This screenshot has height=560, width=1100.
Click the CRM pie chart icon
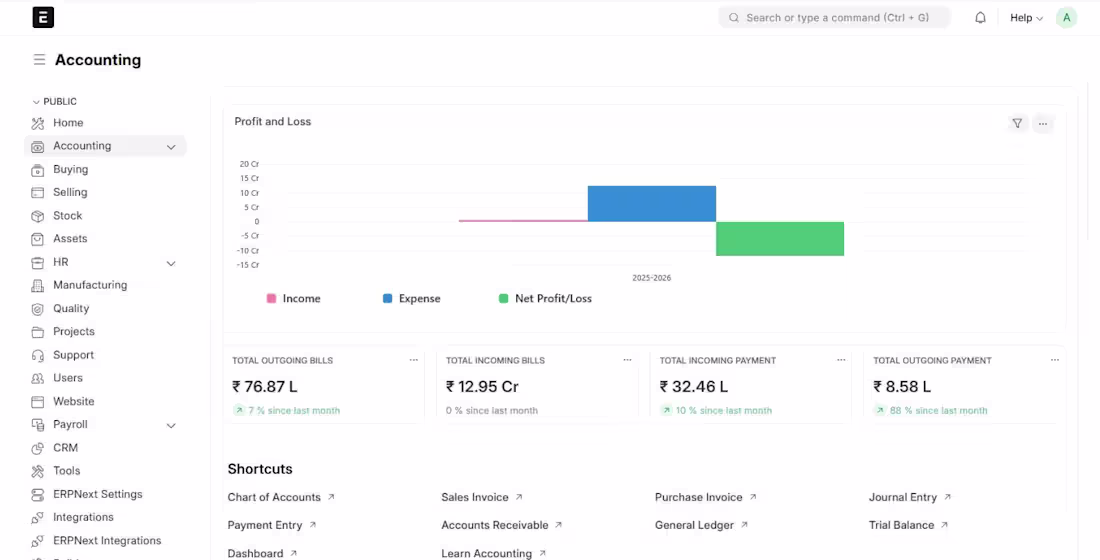38,448
